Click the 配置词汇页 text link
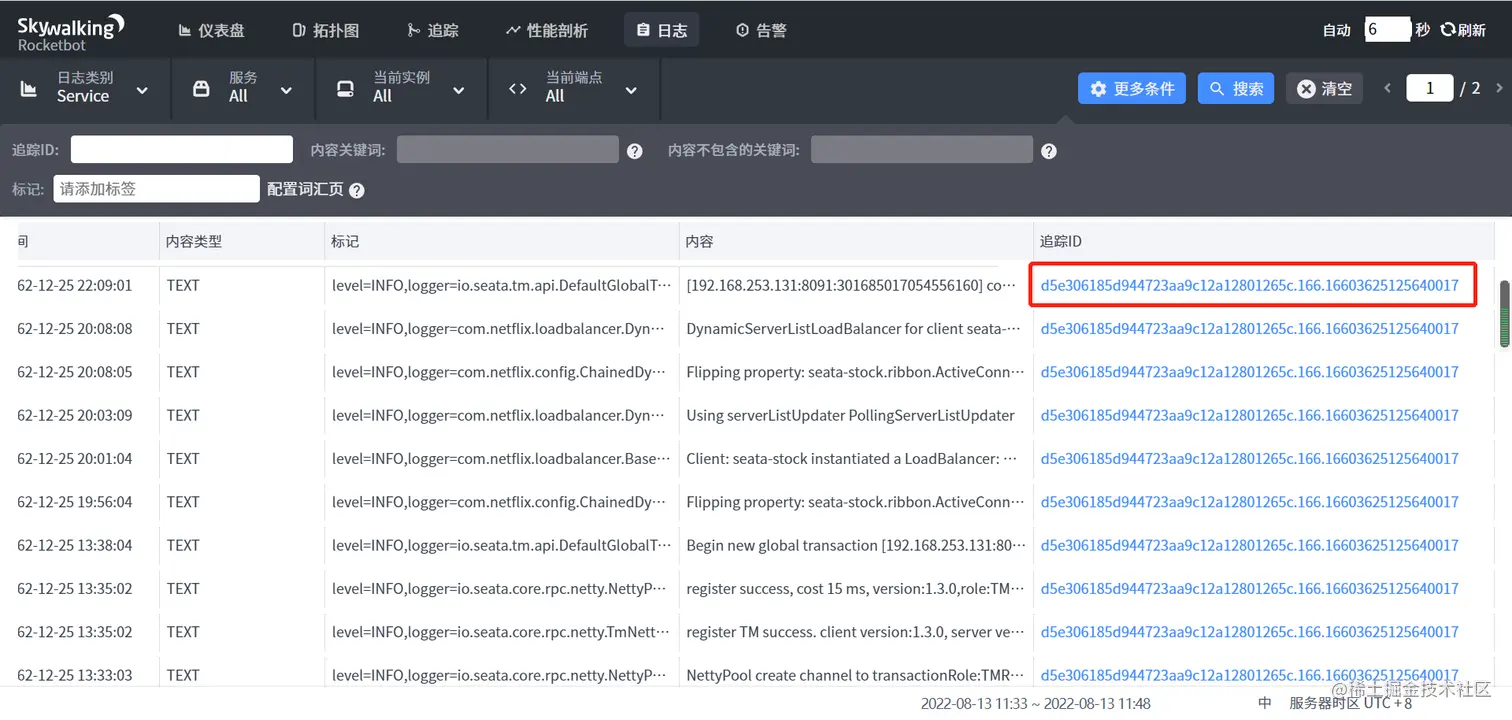1512x720 pixels. pos(305,189)
